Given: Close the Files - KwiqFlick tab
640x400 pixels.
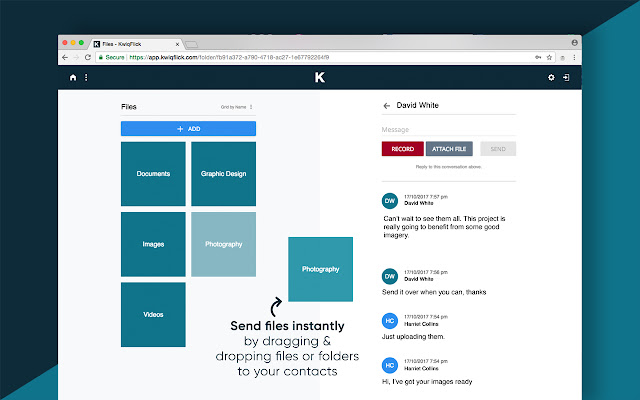Looking at the screenshot, I should pos(177,44).
